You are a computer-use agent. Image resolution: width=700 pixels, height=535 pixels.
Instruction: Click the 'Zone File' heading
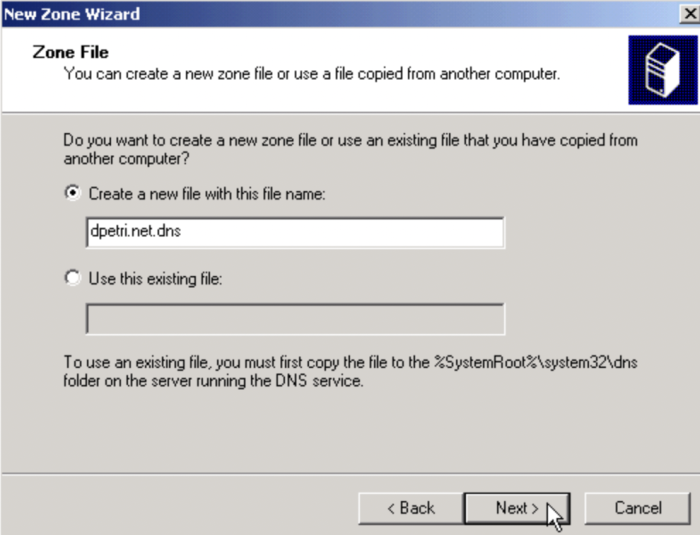coord(71,52)
